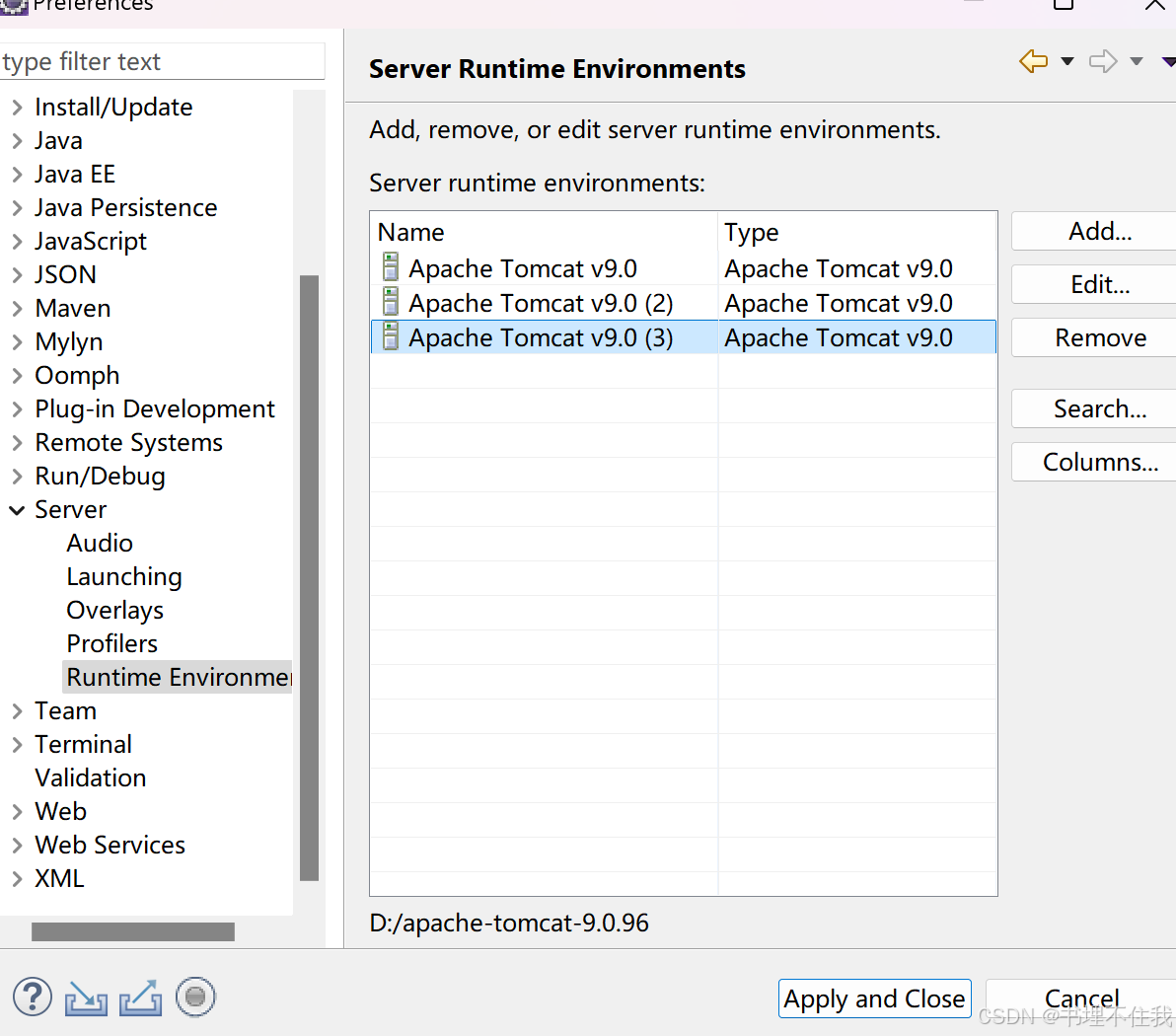Image resolution: width=1176 pixels, height=1036 pixels.
Task: Expand the Install/Update tree node
Action: click(x=17, y=108)
